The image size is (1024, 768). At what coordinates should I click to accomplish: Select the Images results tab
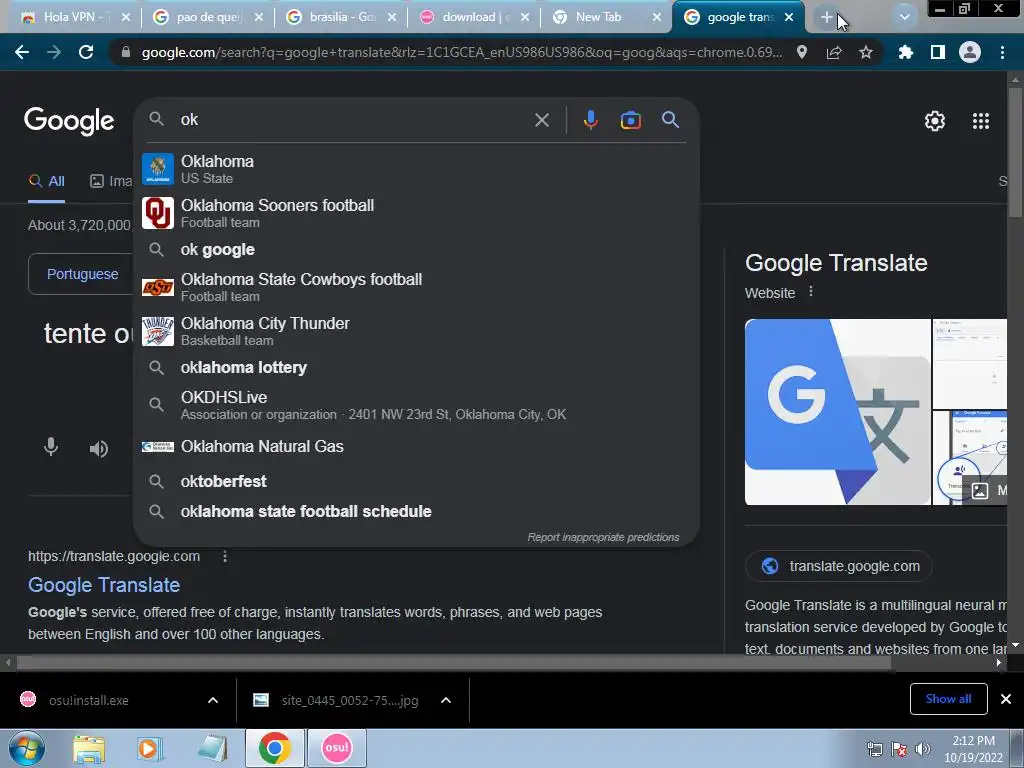coord(110,182)
